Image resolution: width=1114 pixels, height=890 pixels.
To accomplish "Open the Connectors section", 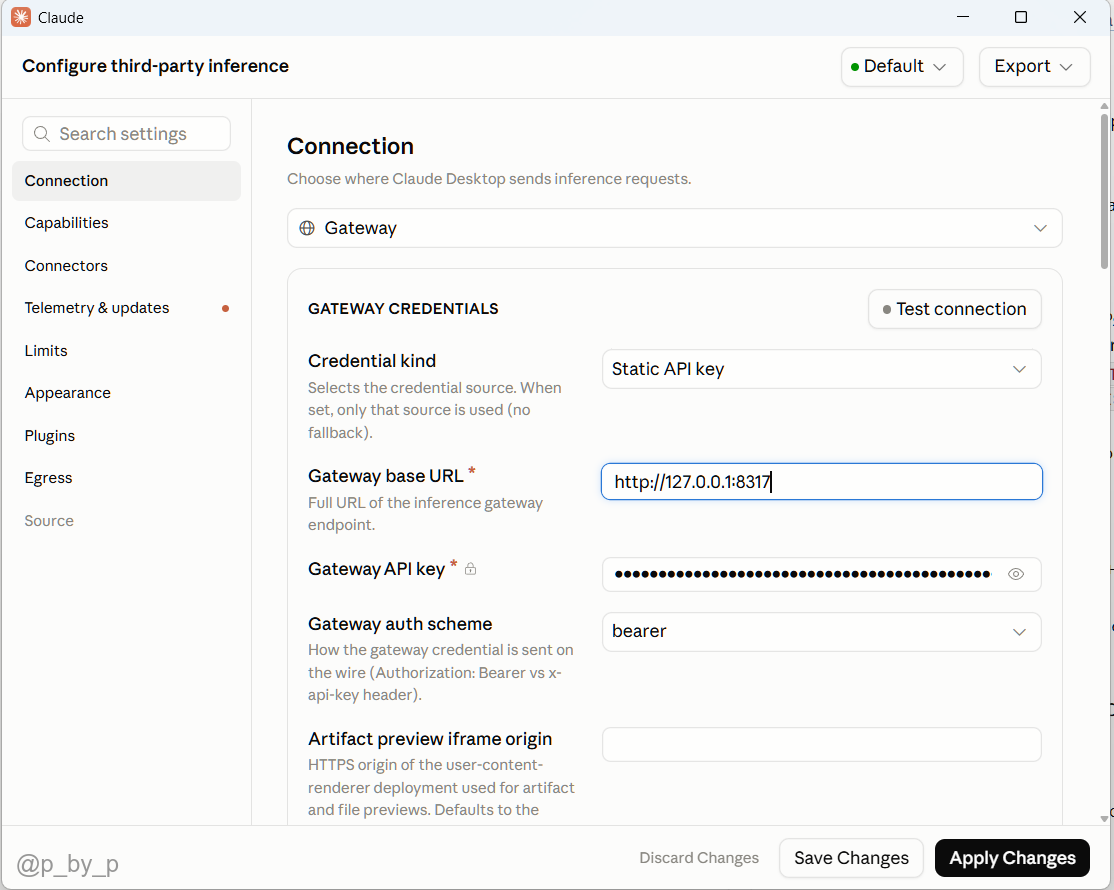I will (x=126, y=266).
